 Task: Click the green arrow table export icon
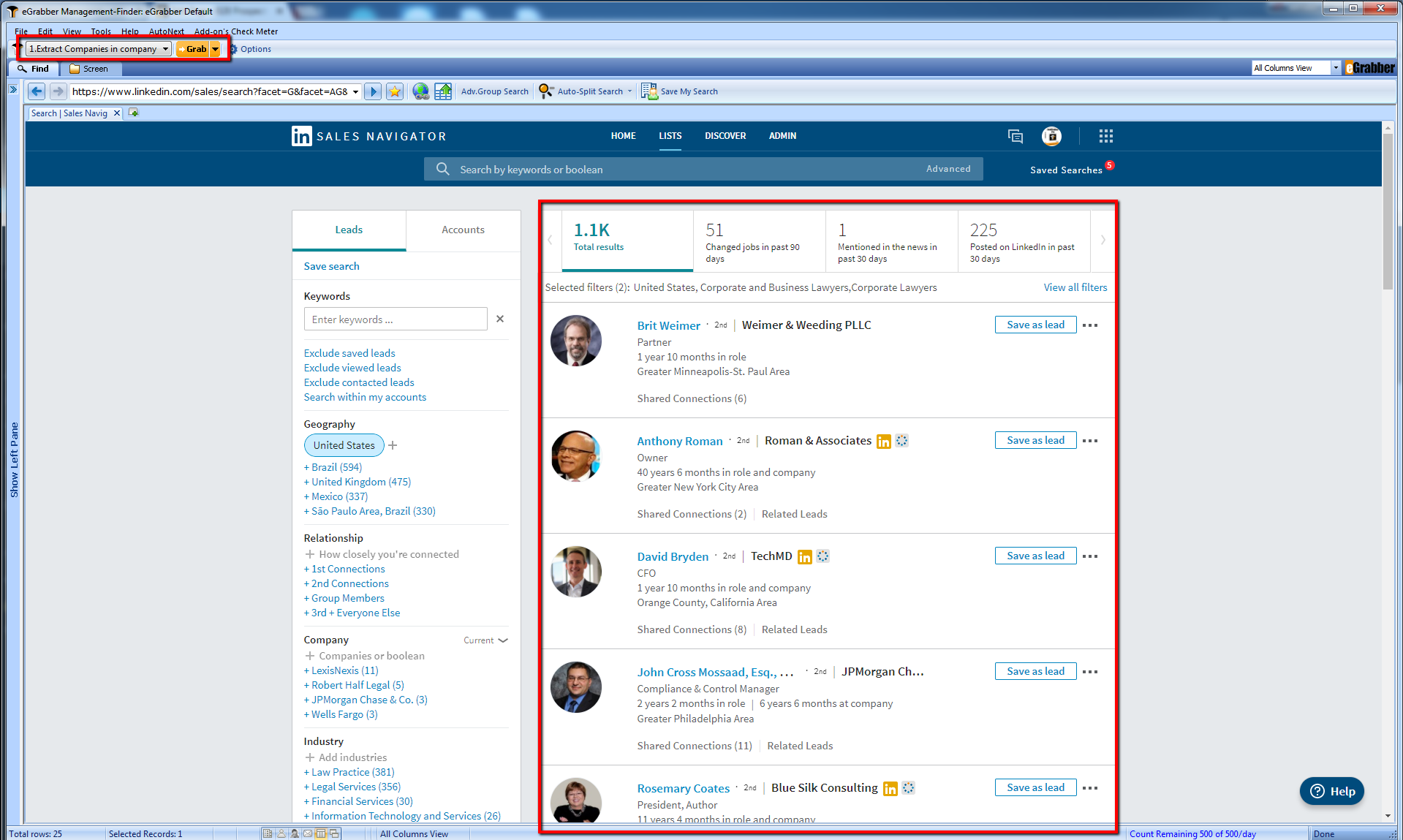[x=443, y=91]
